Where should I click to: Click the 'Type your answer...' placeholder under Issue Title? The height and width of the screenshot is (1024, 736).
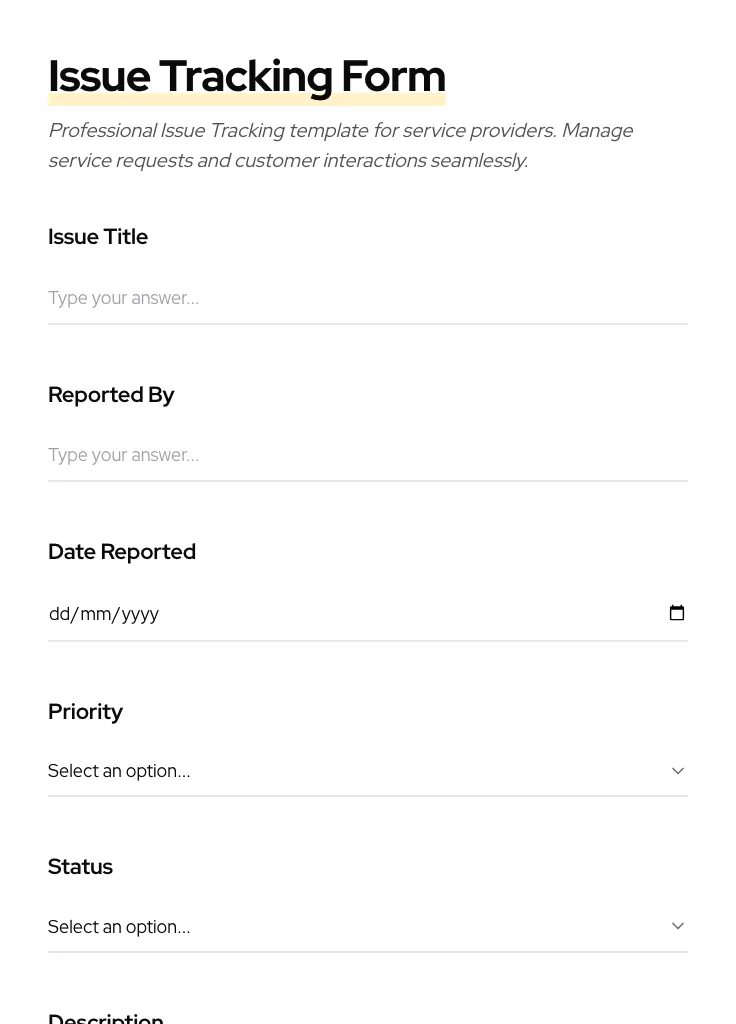(123, 297)
